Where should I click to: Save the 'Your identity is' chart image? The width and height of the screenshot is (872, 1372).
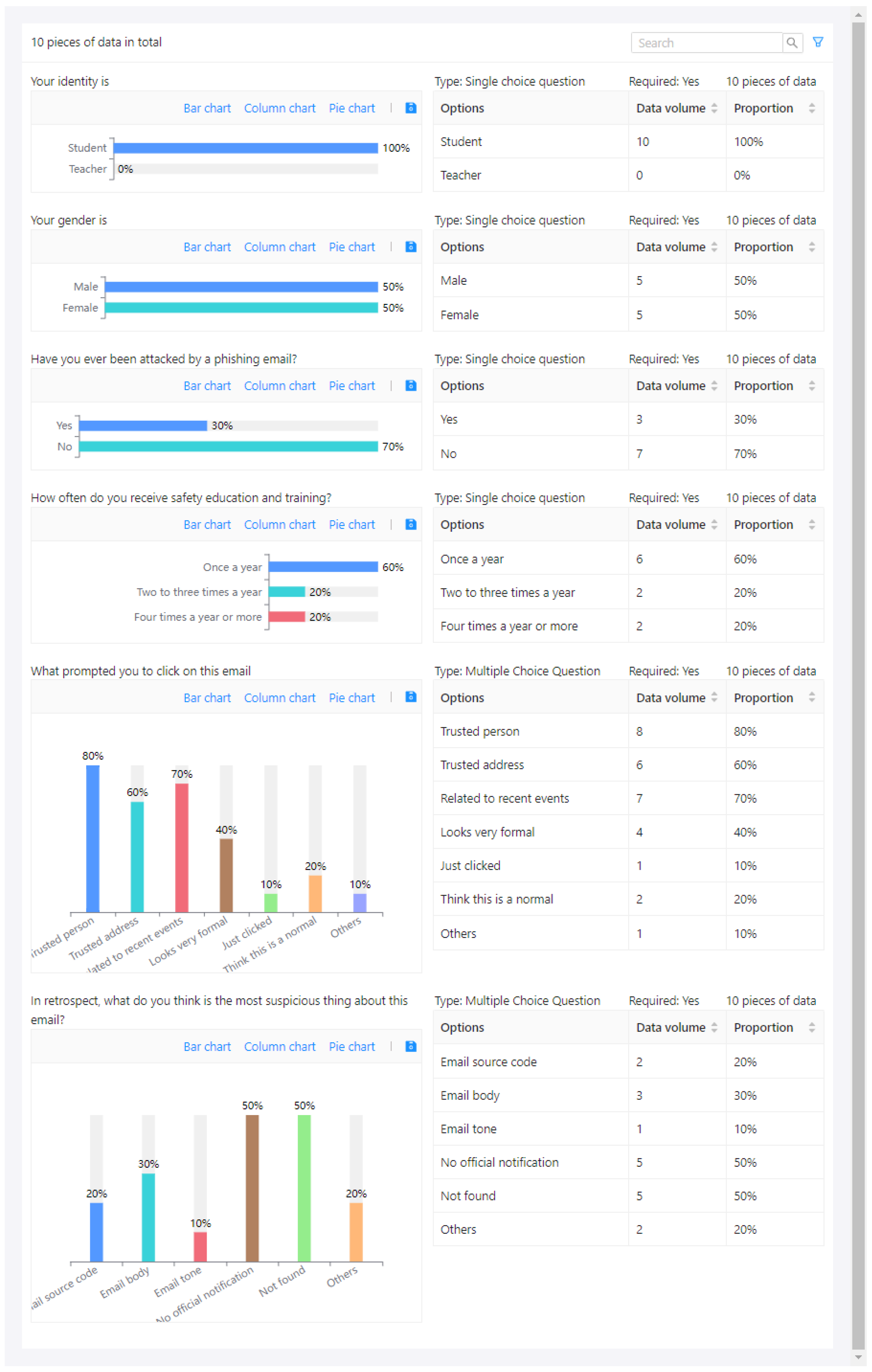point(410,108)
